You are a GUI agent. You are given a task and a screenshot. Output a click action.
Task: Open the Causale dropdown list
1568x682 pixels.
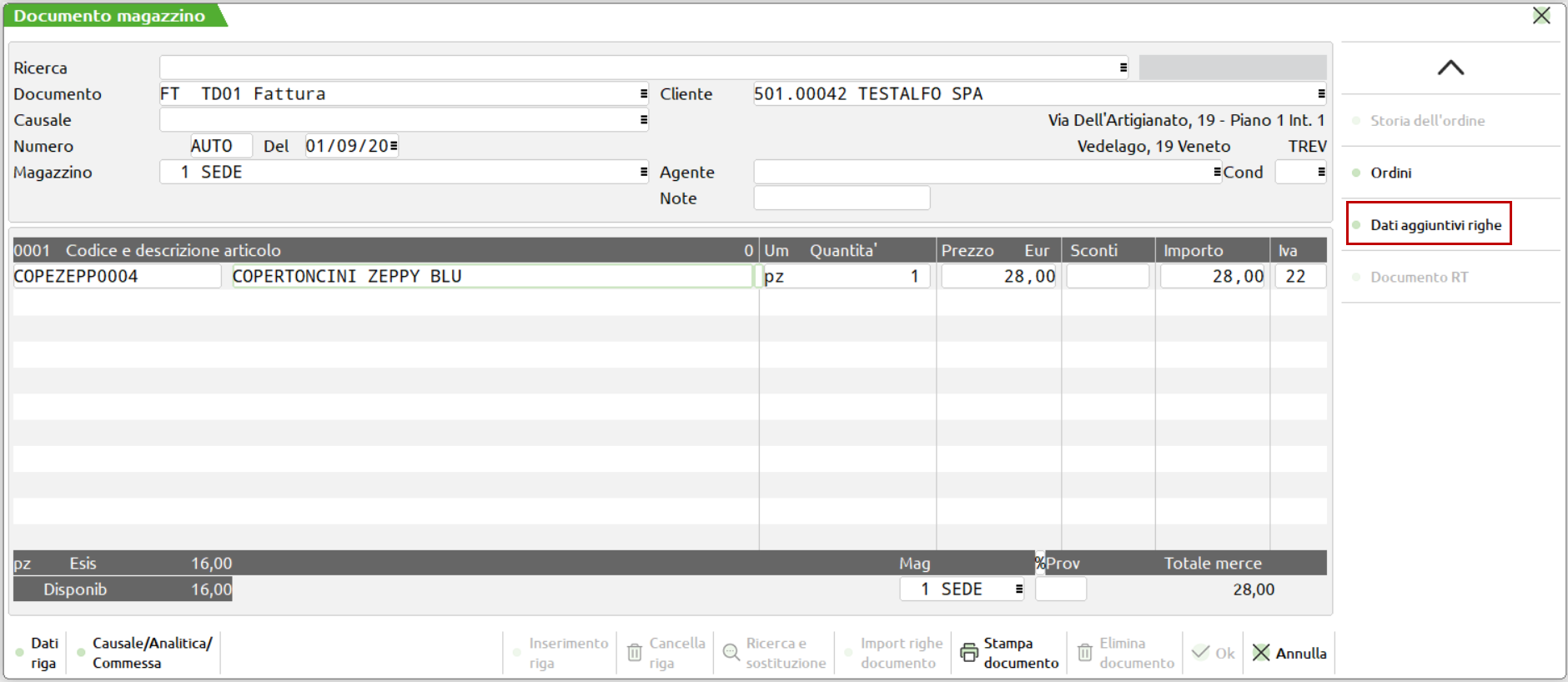click(x=643, y=120)
